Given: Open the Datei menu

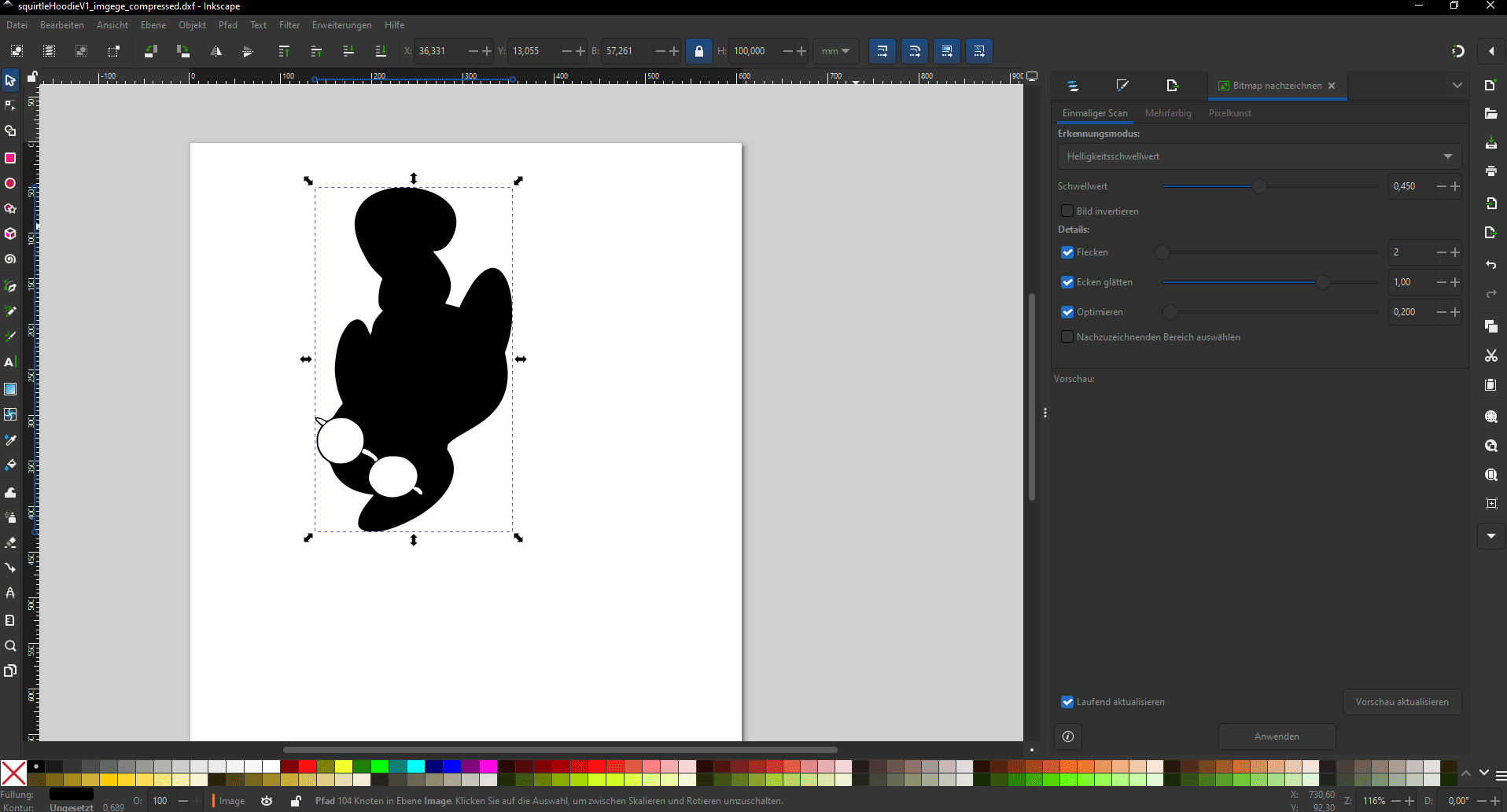Looking at the screenshot, I should tap(17, 25).
